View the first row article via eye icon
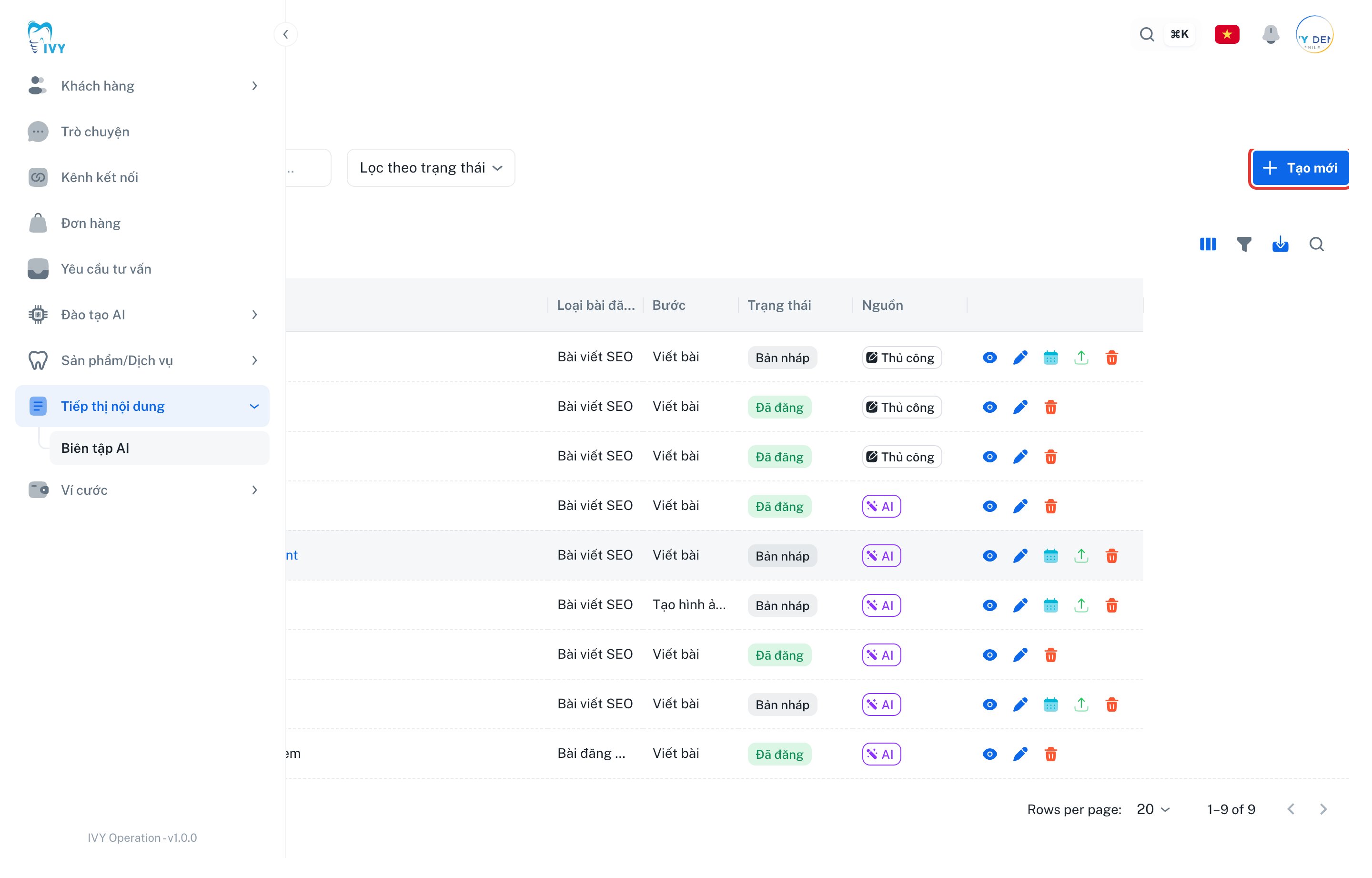The width and height of the screenshot is (1372, 878). coord(989,357)
